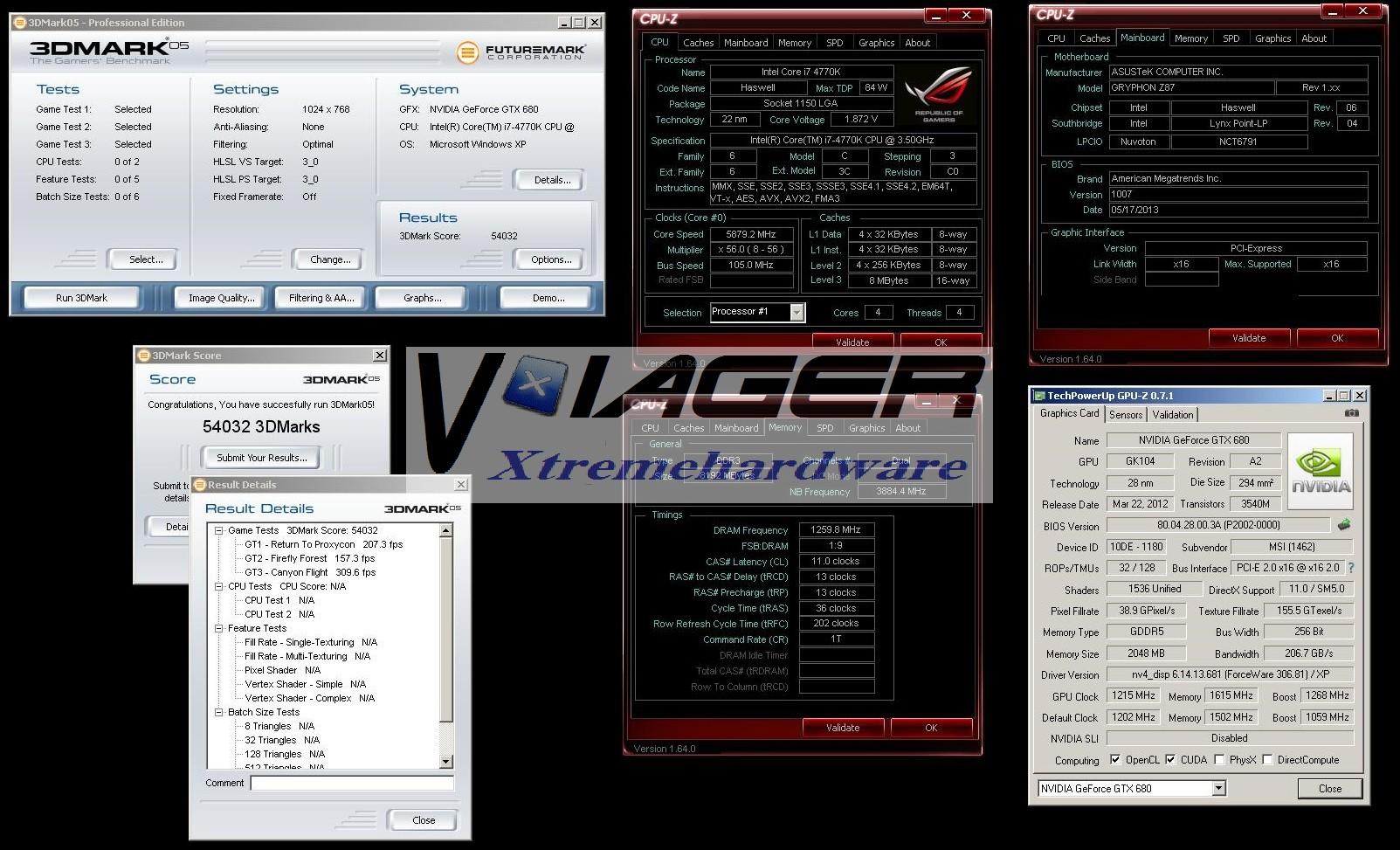The width and height of the screenshot is (1400, 850).
Task: Click the GPU-Z screenshot camera icon
Action: (x=1351, y=413)
